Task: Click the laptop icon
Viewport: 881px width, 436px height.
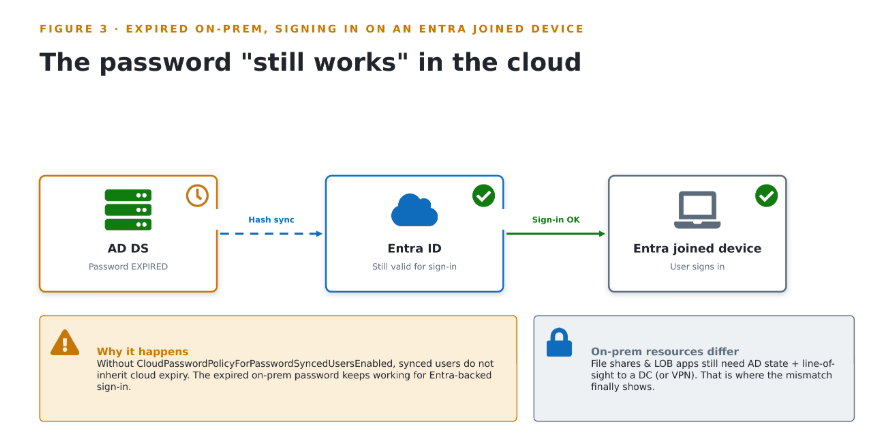Action: (697, 210)
